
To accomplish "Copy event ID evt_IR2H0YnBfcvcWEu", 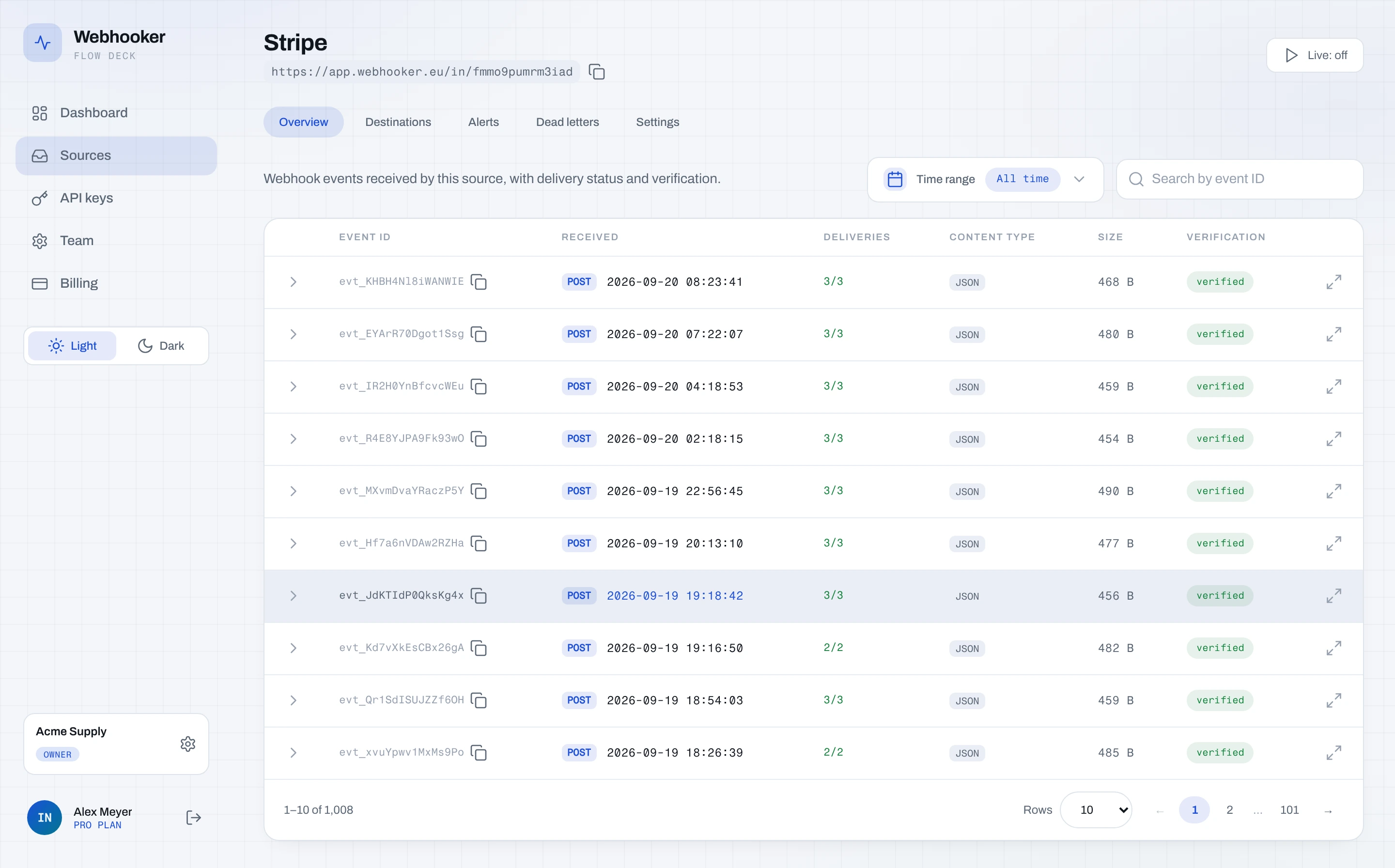I will (478, 387).
